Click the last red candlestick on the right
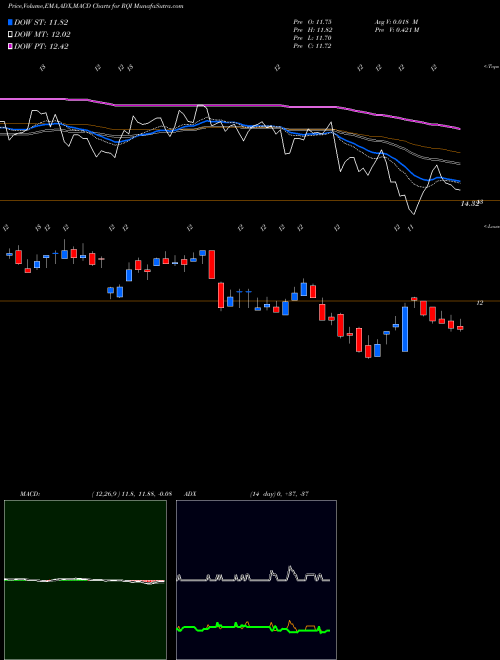This screenshot has height=660, width=500. [460, 327]
